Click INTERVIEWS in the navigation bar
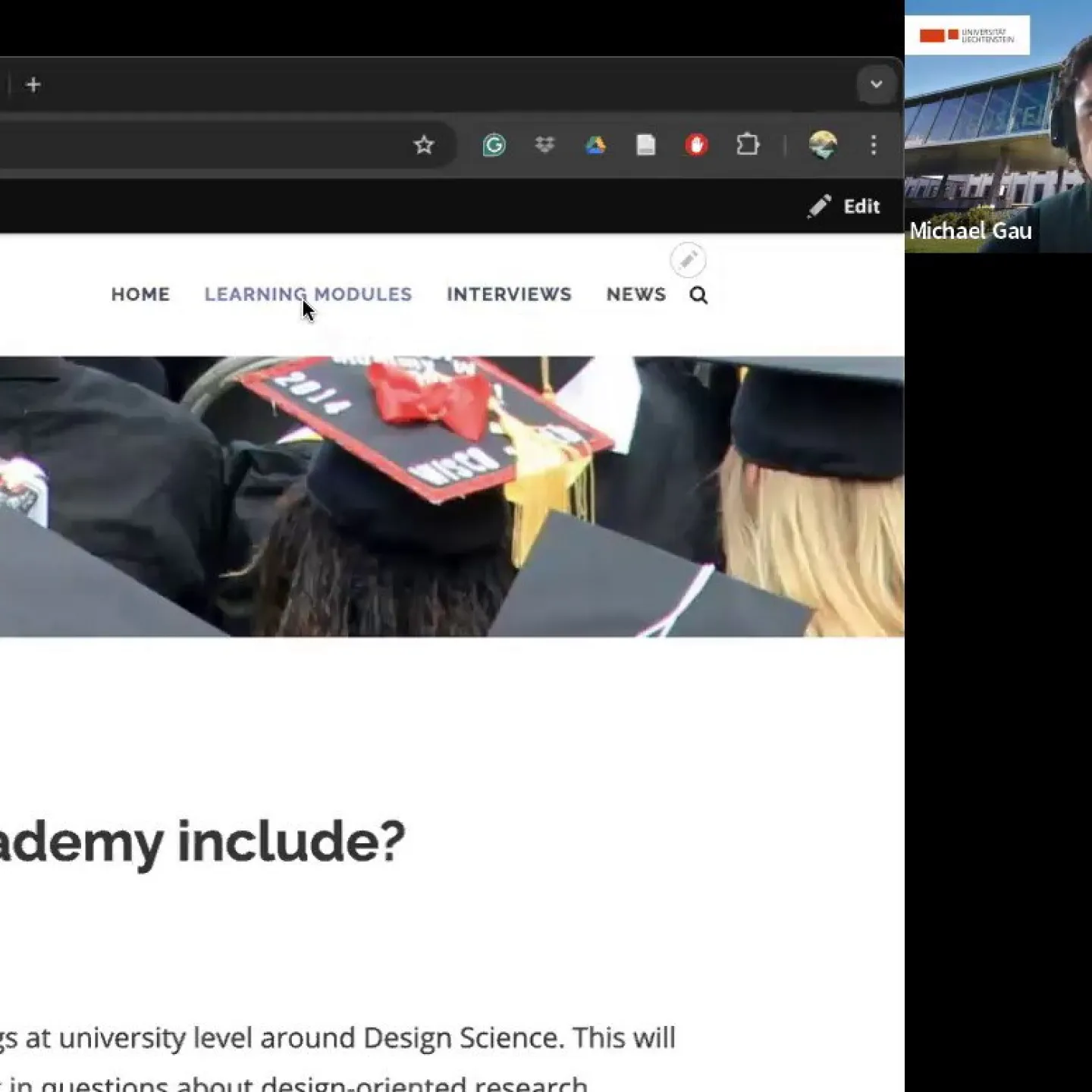1092x1092 pixels. pos(509,294)
